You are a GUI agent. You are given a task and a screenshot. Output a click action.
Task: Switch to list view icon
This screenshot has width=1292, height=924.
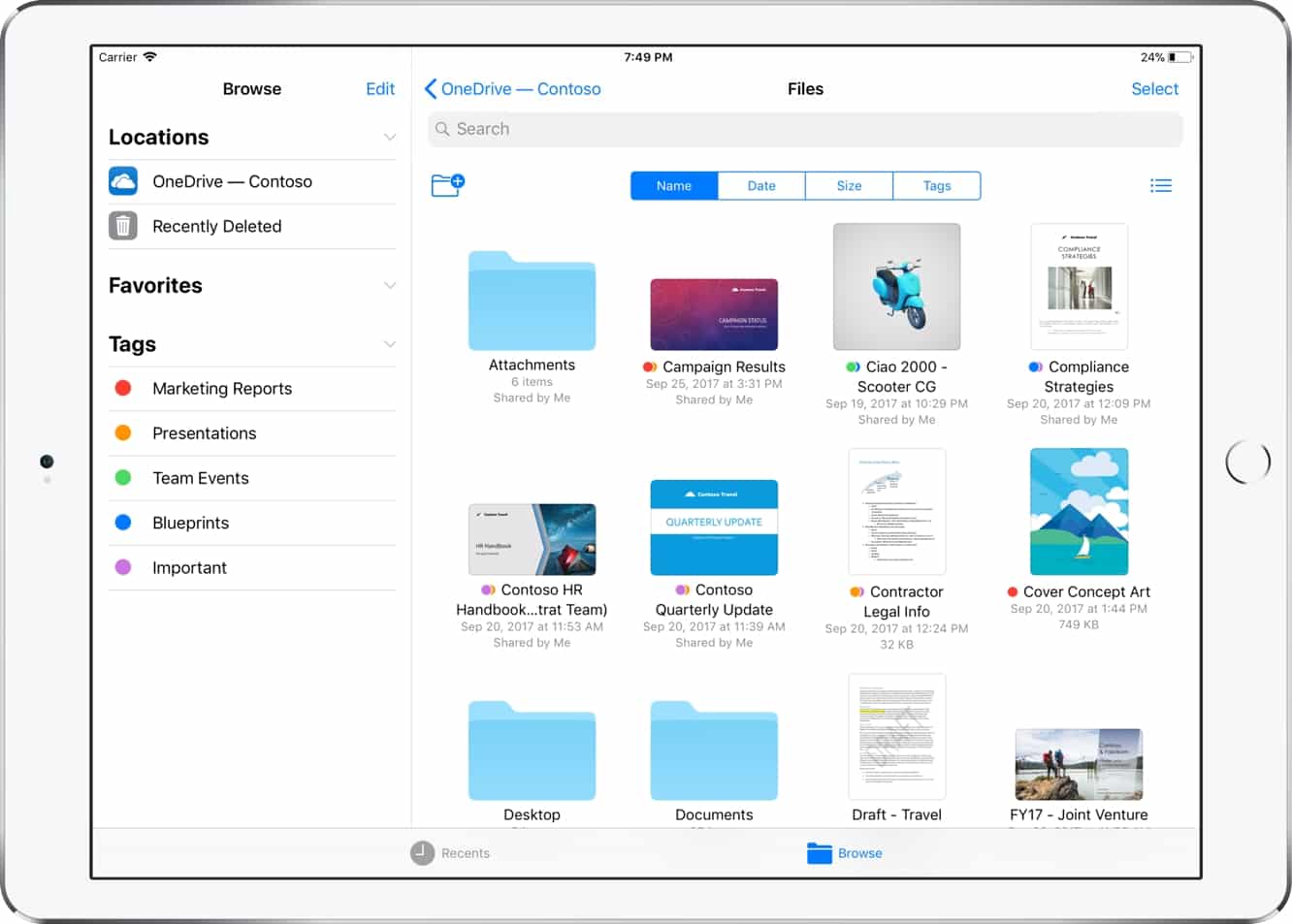click(x=1160, y=185)
